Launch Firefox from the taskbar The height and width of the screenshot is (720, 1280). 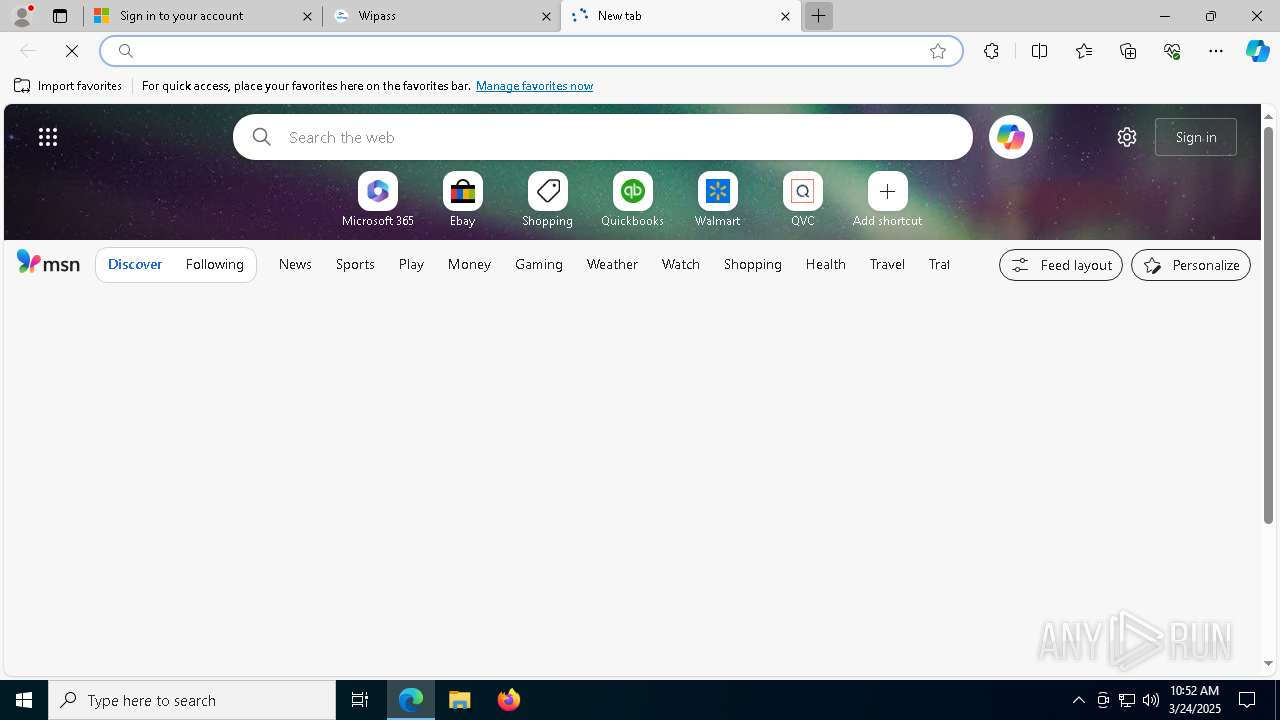(508, 700)
